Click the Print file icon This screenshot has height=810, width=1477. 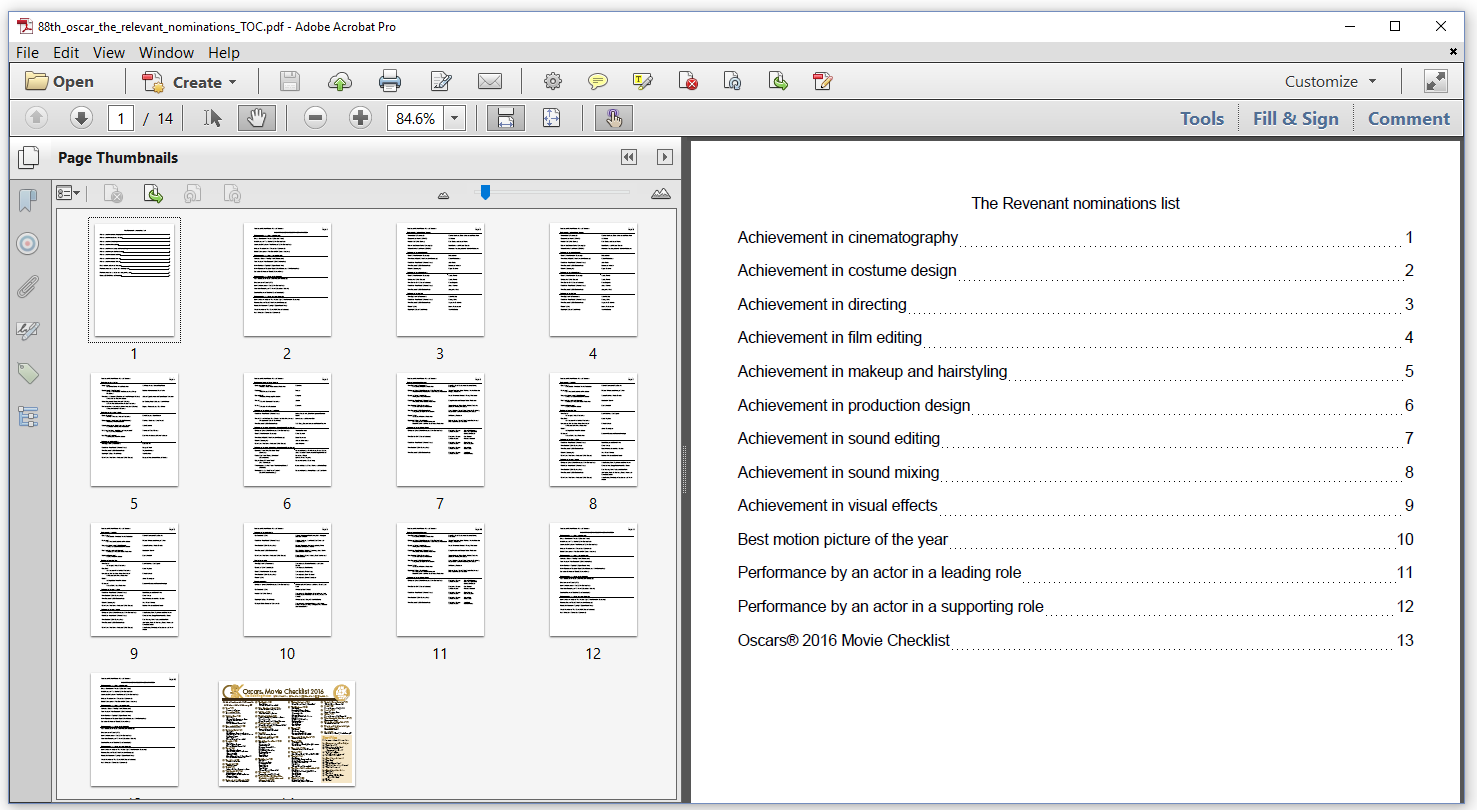point(390,82)
